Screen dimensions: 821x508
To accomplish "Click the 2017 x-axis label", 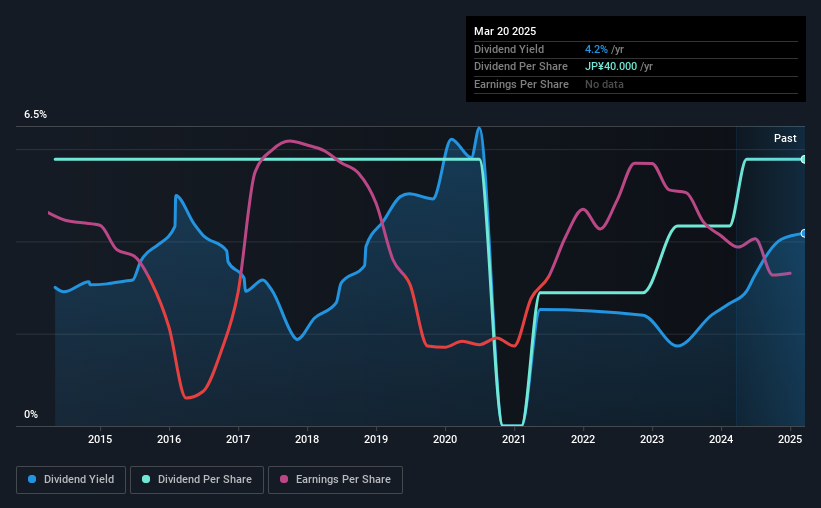I will [238, 439].
